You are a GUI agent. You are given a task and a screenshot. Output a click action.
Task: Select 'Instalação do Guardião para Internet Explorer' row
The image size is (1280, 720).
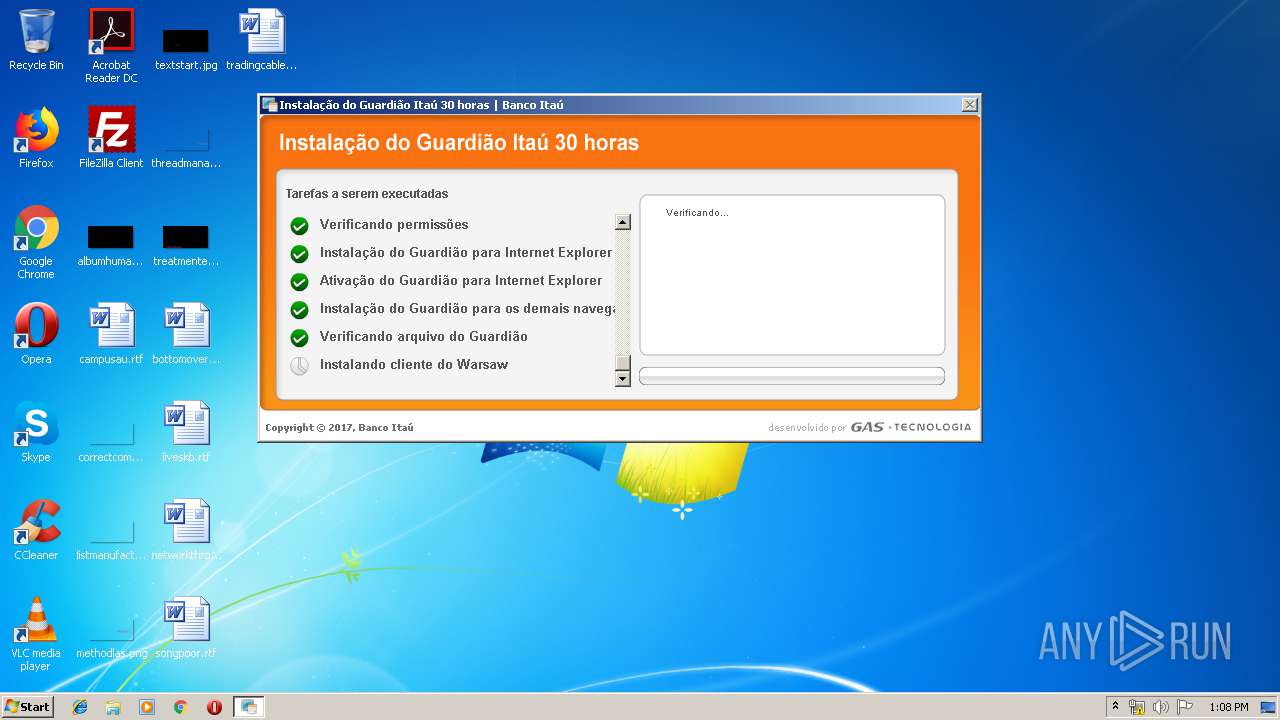coord(450,253)
